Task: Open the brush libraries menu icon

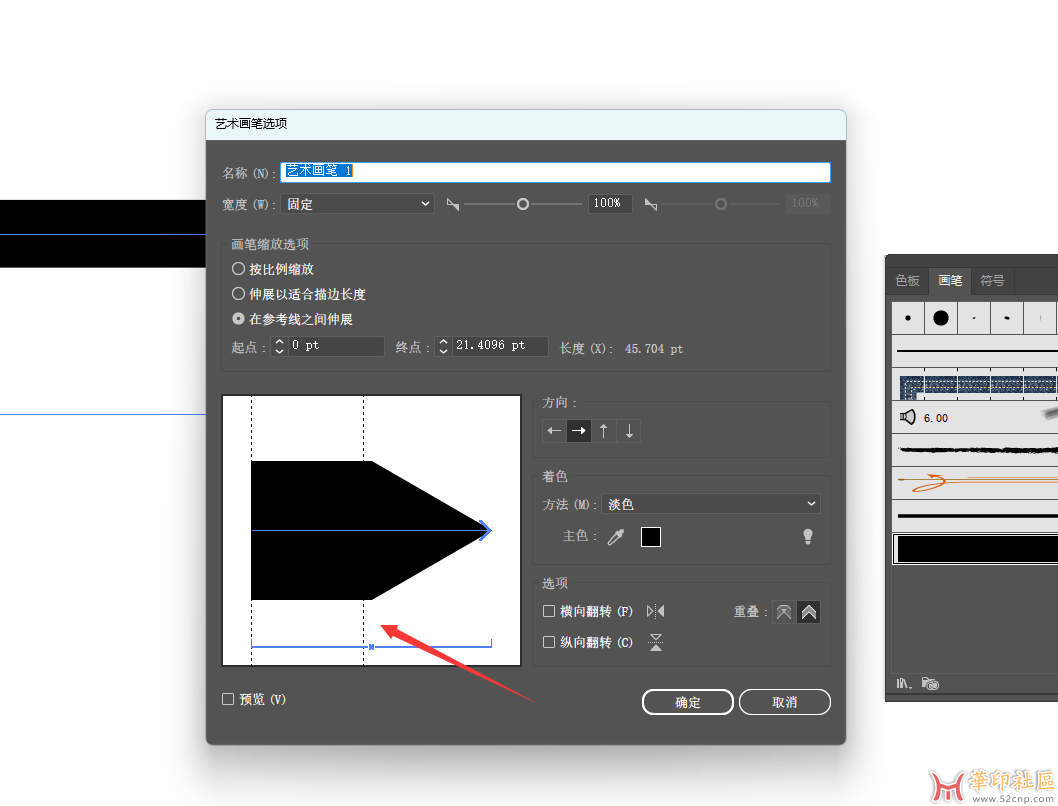Action: (x=904, y=684)
